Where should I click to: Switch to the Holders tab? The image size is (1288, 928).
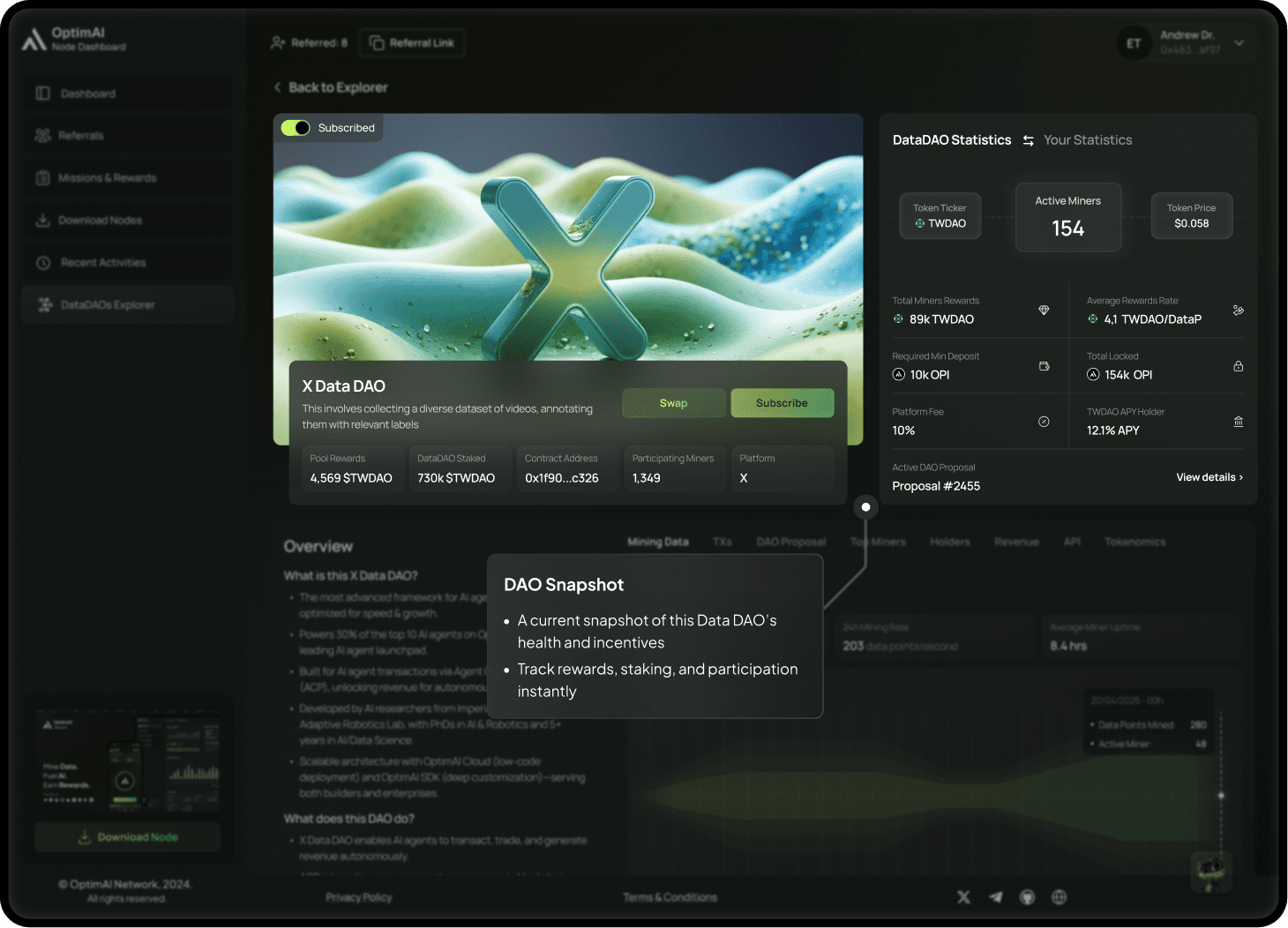[949, 541]
